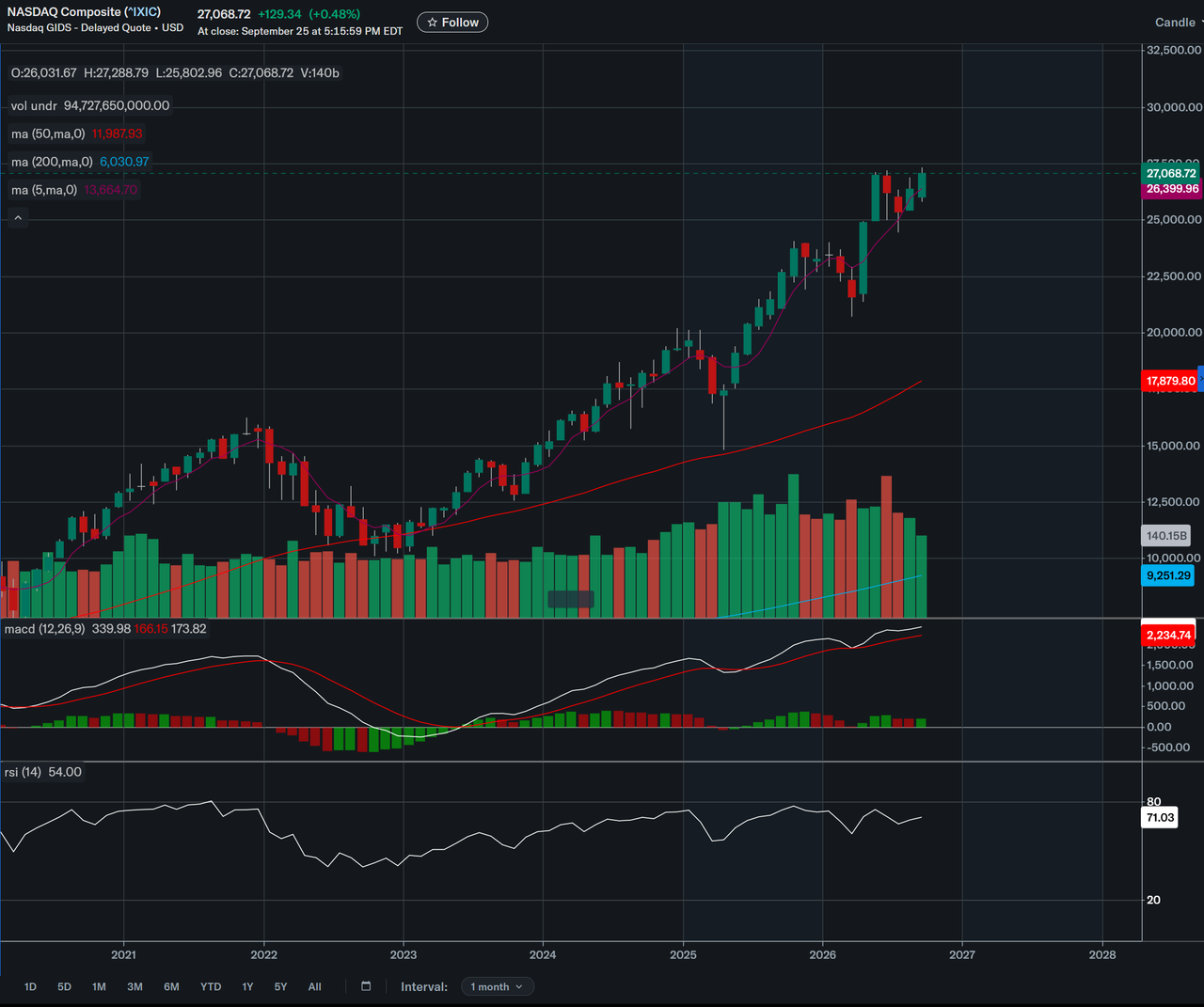Click the 20,000.00 price axis label
This screenshot has height=1007, width=1204.
pyautogui.click(x=1173, y=332)
